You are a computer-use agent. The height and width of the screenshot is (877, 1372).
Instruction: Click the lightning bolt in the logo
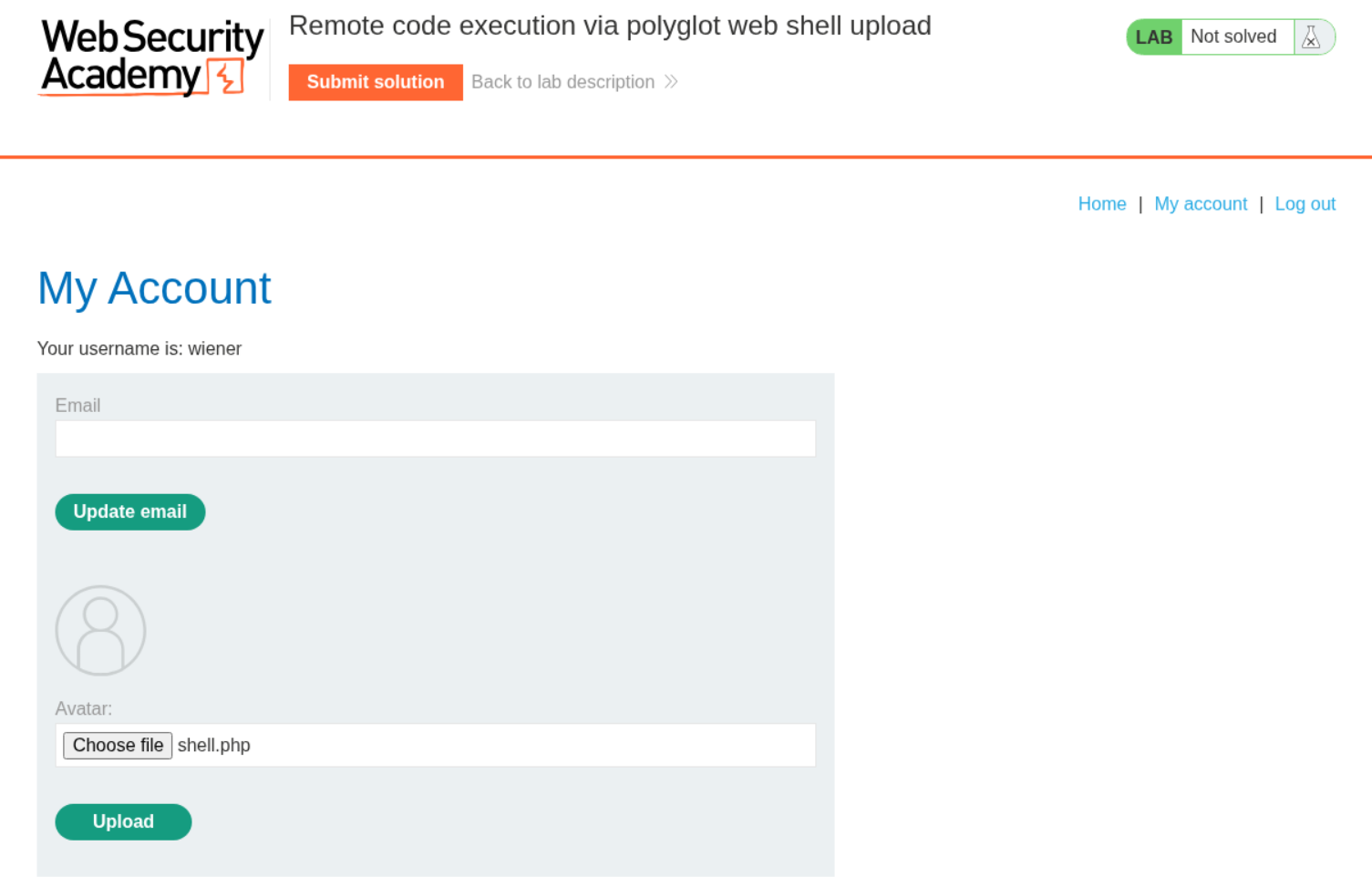(x=227, y=77)
